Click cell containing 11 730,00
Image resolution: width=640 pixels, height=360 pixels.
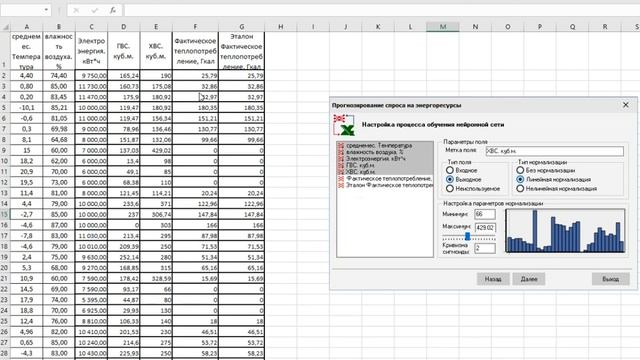91,86
